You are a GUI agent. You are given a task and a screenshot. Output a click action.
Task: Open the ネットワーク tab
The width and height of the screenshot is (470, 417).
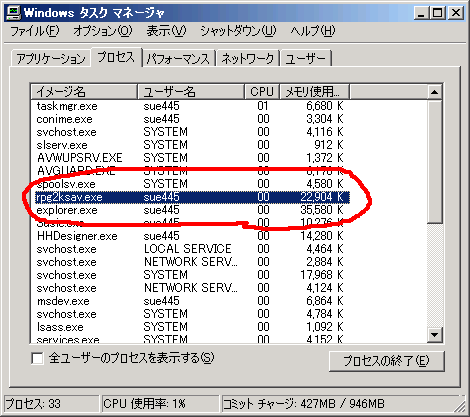248,59
